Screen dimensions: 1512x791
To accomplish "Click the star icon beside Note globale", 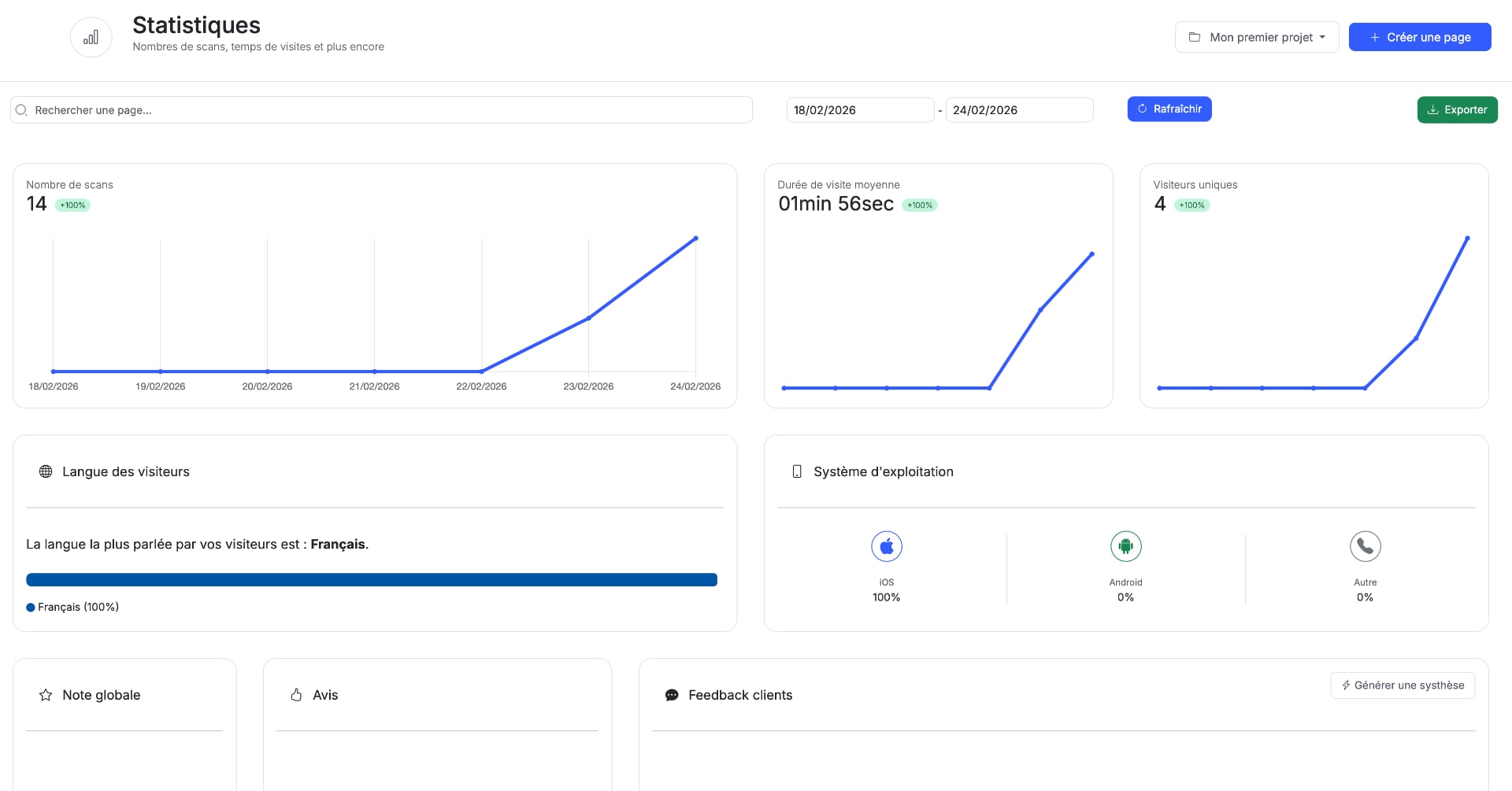I will click(46, 695).
